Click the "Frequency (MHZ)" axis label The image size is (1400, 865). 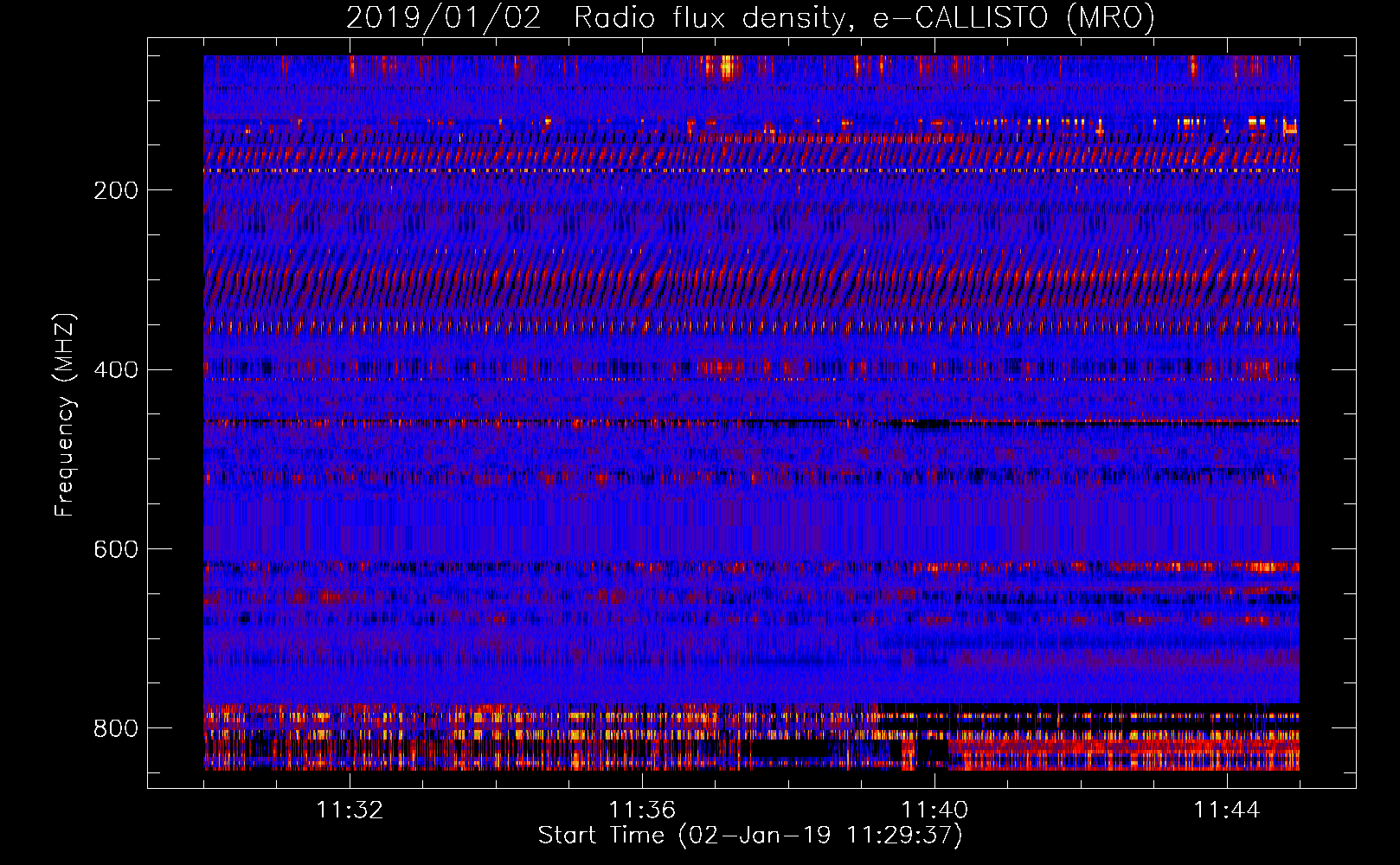tap(65, 415)
